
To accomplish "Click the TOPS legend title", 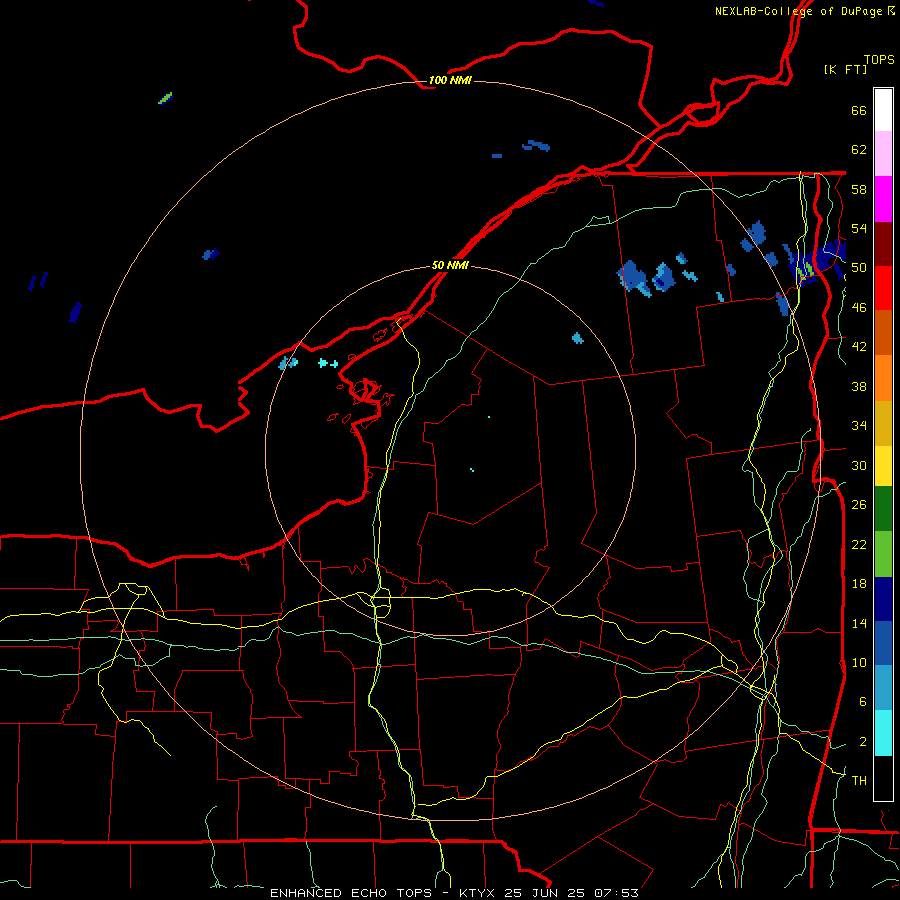I will click(x=879, y=59).
